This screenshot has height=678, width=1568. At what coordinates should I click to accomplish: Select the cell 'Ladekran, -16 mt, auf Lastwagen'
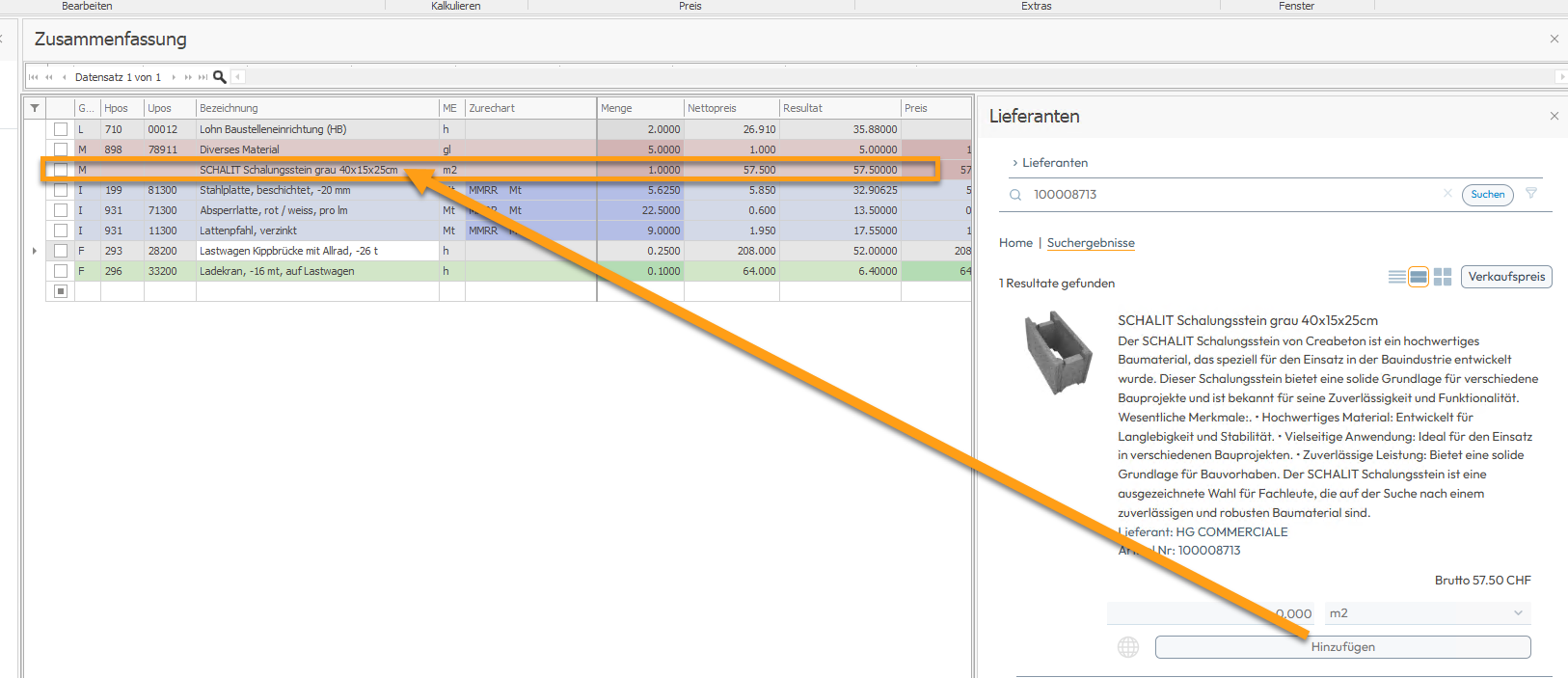pos(317,271)
